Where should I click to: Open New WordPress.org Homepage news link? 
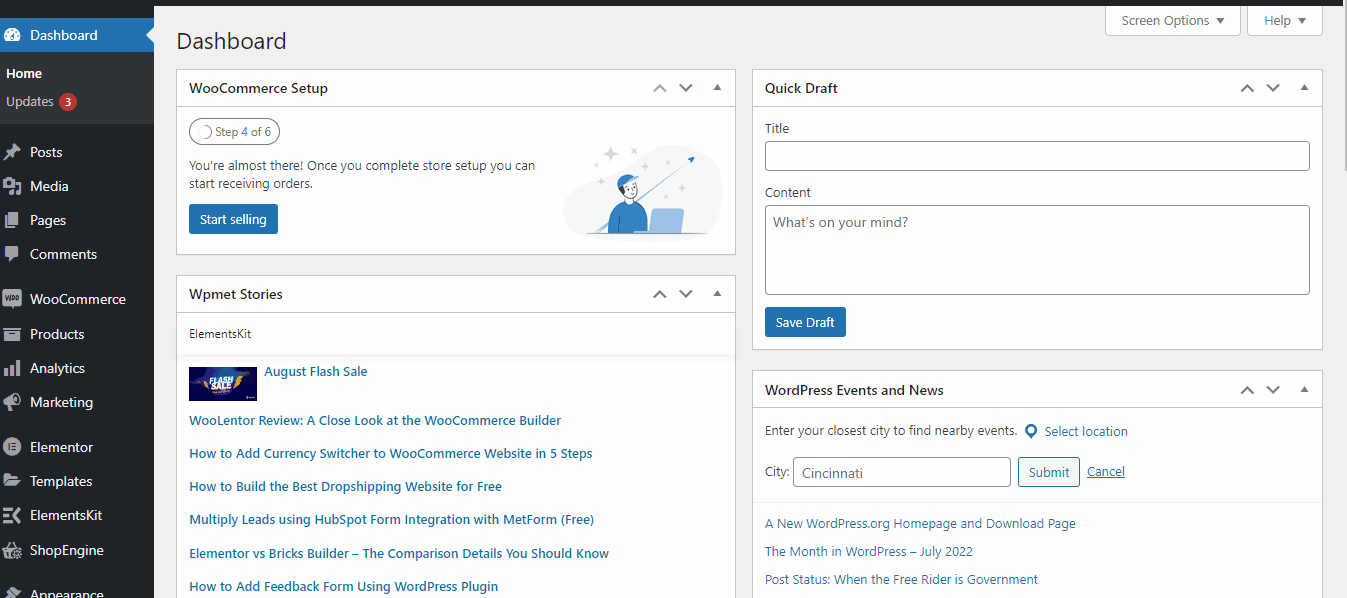[x=920, y=523]
